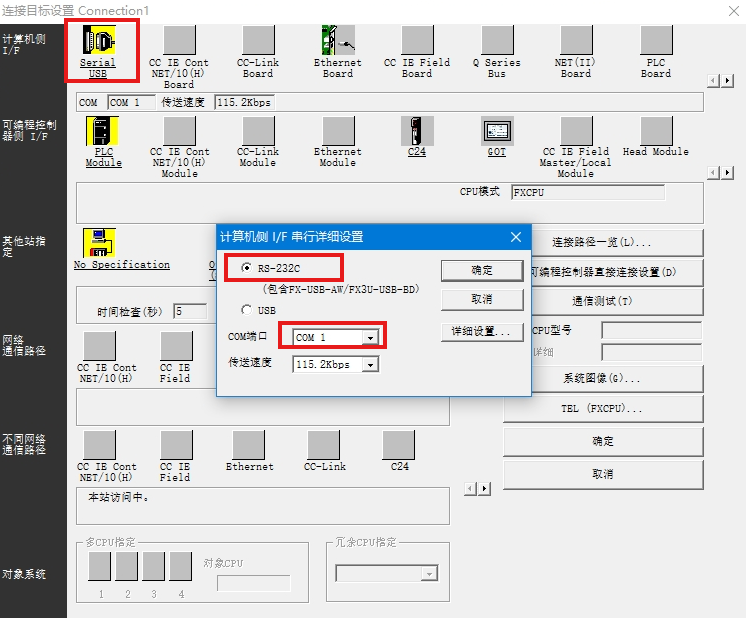Select the GOT interface icon
The image size is (746, 618).
[x=497, y=131]
